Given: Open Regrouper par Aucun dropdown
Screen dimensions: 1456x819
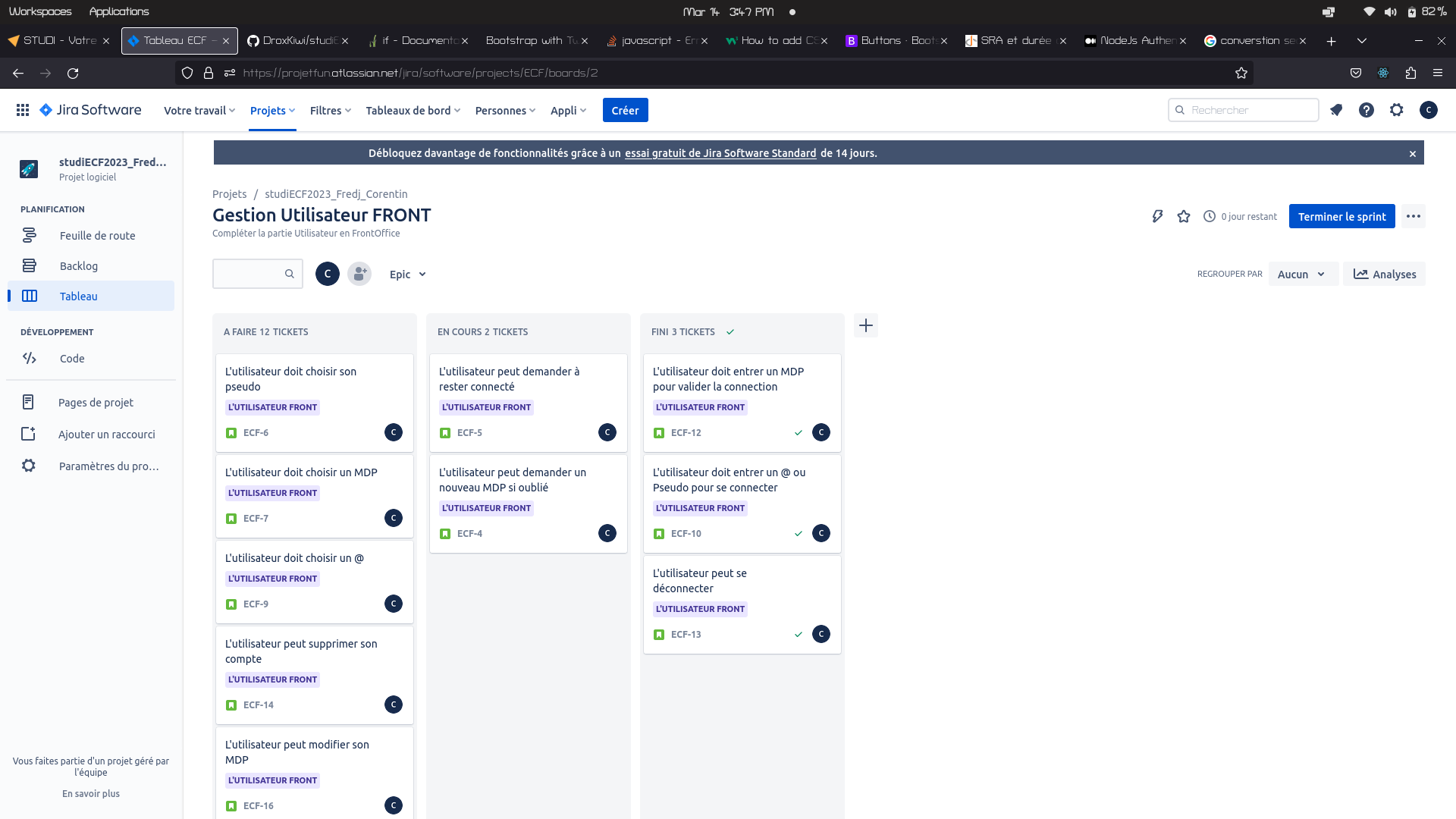Looking at the screenshot, I should [x=1301, y=275].
